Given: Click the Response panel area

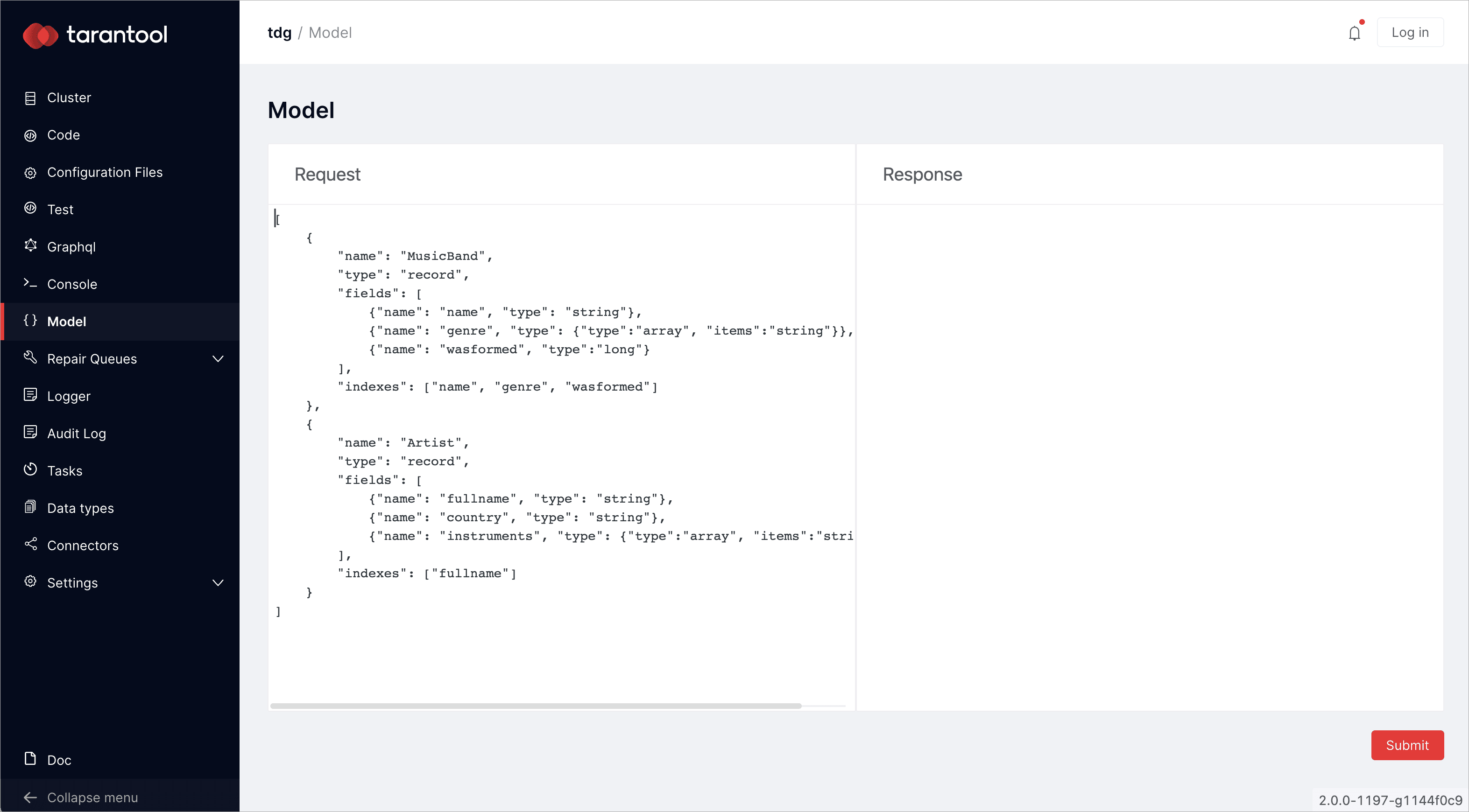Looking at the screenshot, I should (1150, 457).
